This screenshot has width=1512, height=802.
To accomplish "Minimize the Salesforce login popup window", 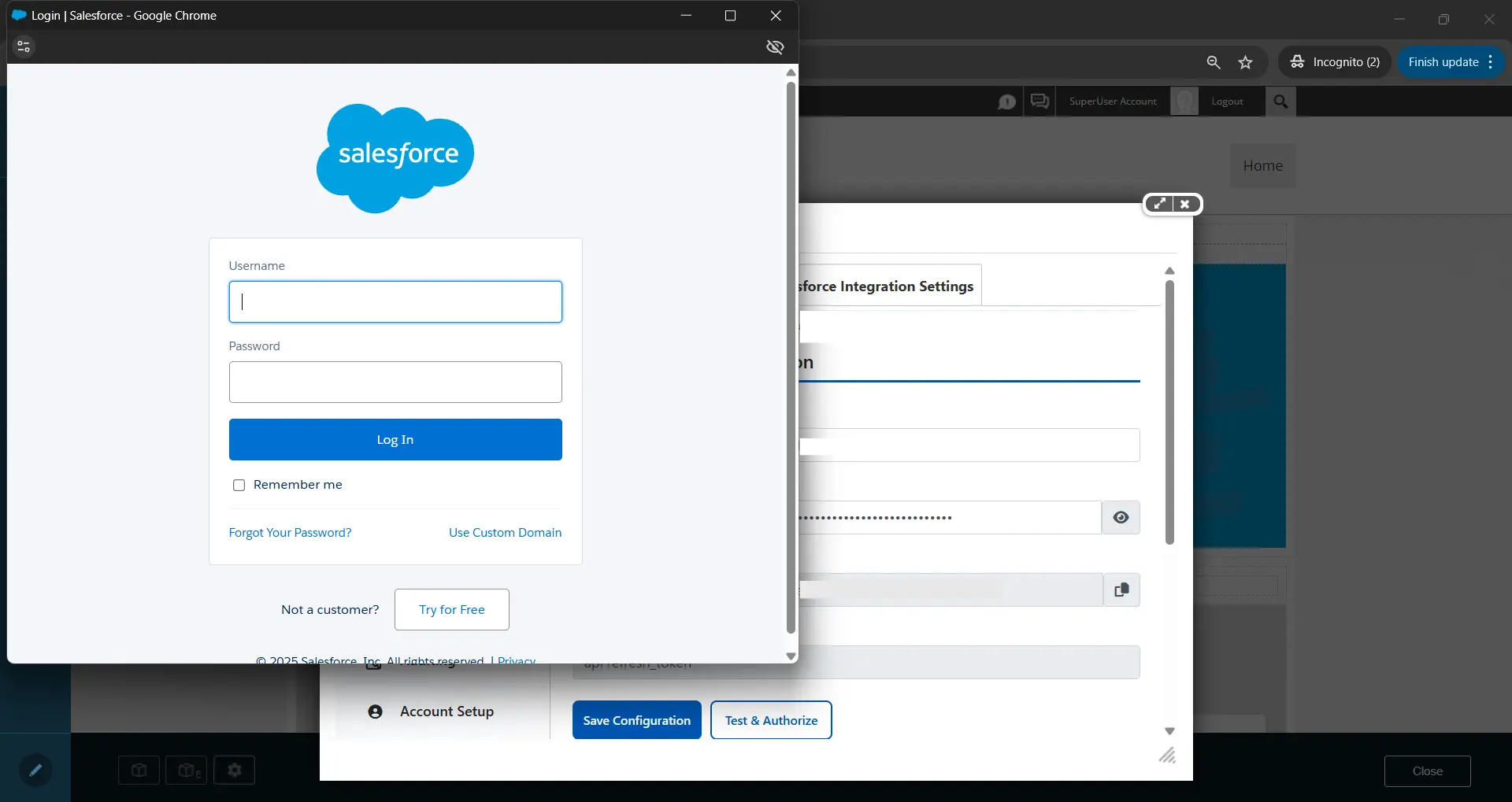I will (686, 16).
